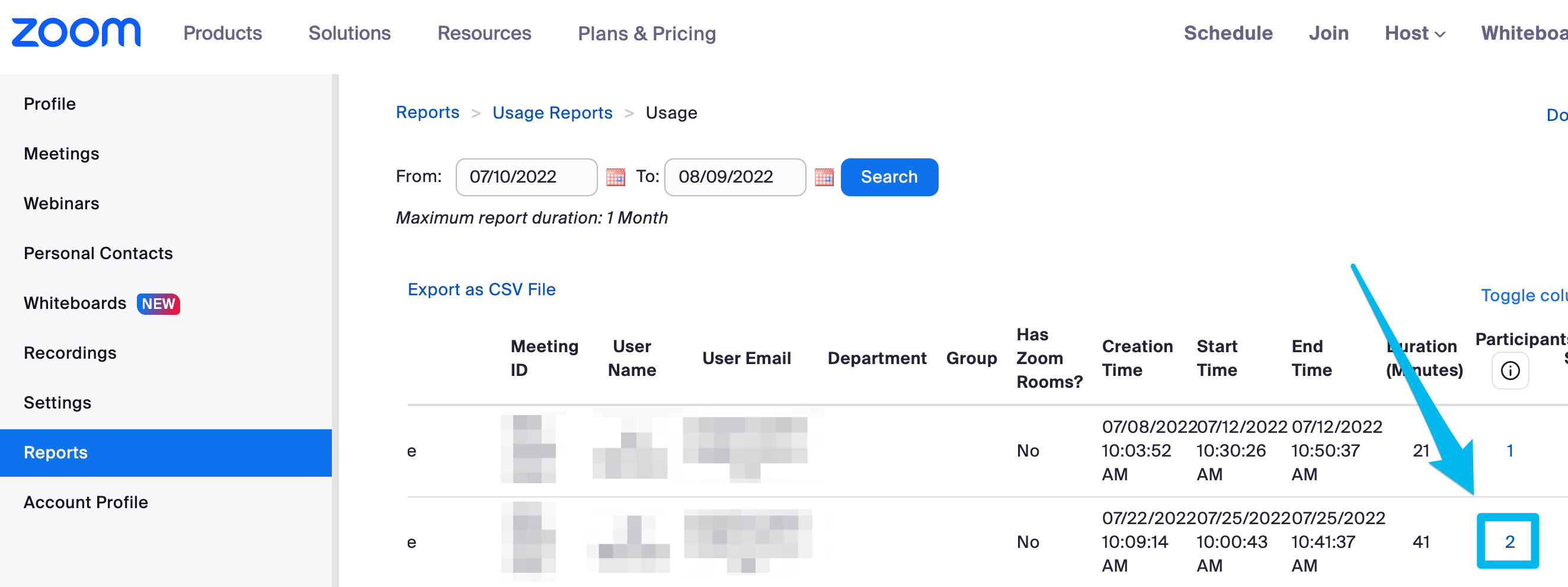Open the Resources menu

pos(485,33)
